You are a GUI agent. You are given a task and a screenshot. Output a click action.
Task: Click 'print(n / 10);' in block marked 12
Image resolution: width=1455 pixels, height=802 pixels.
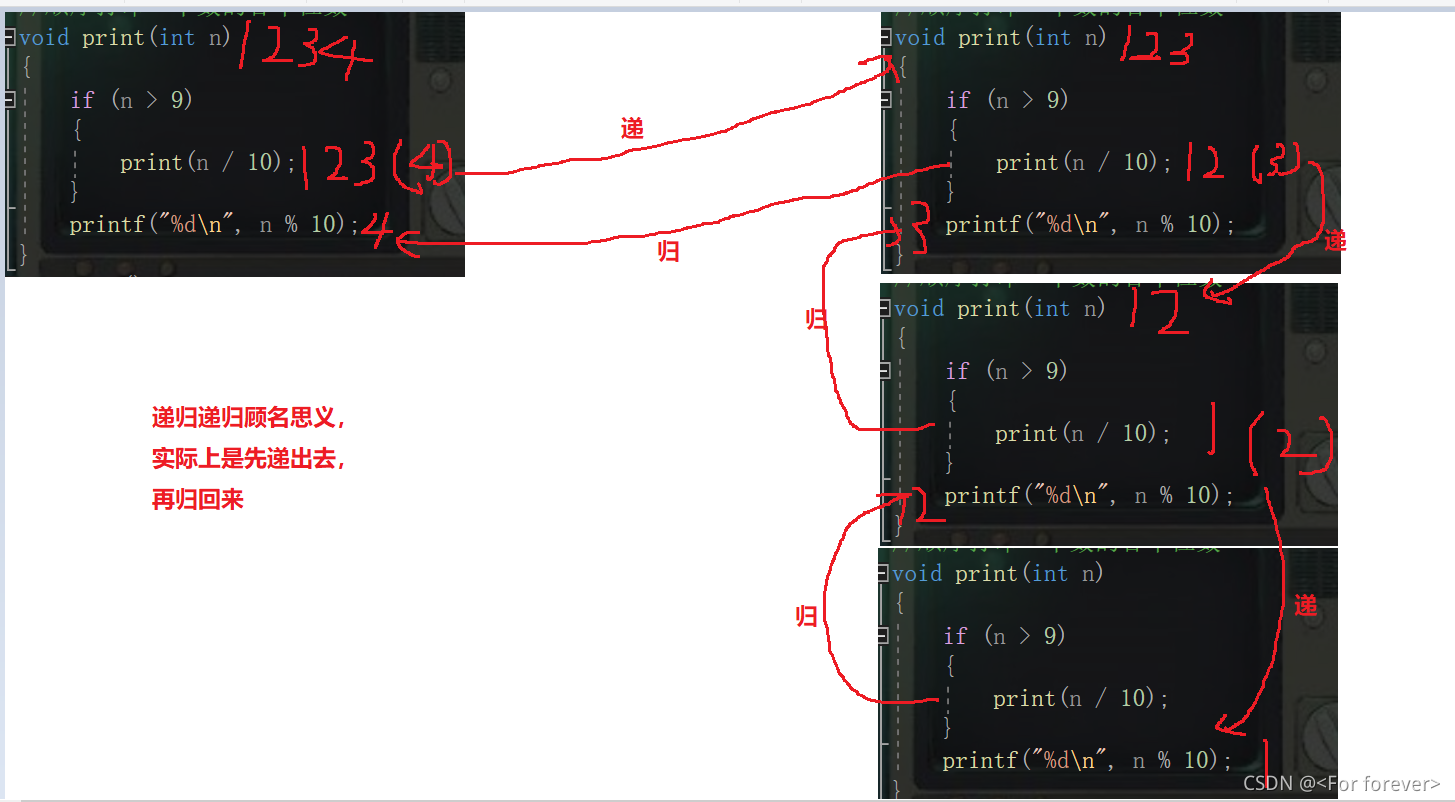pos(1083,433)
